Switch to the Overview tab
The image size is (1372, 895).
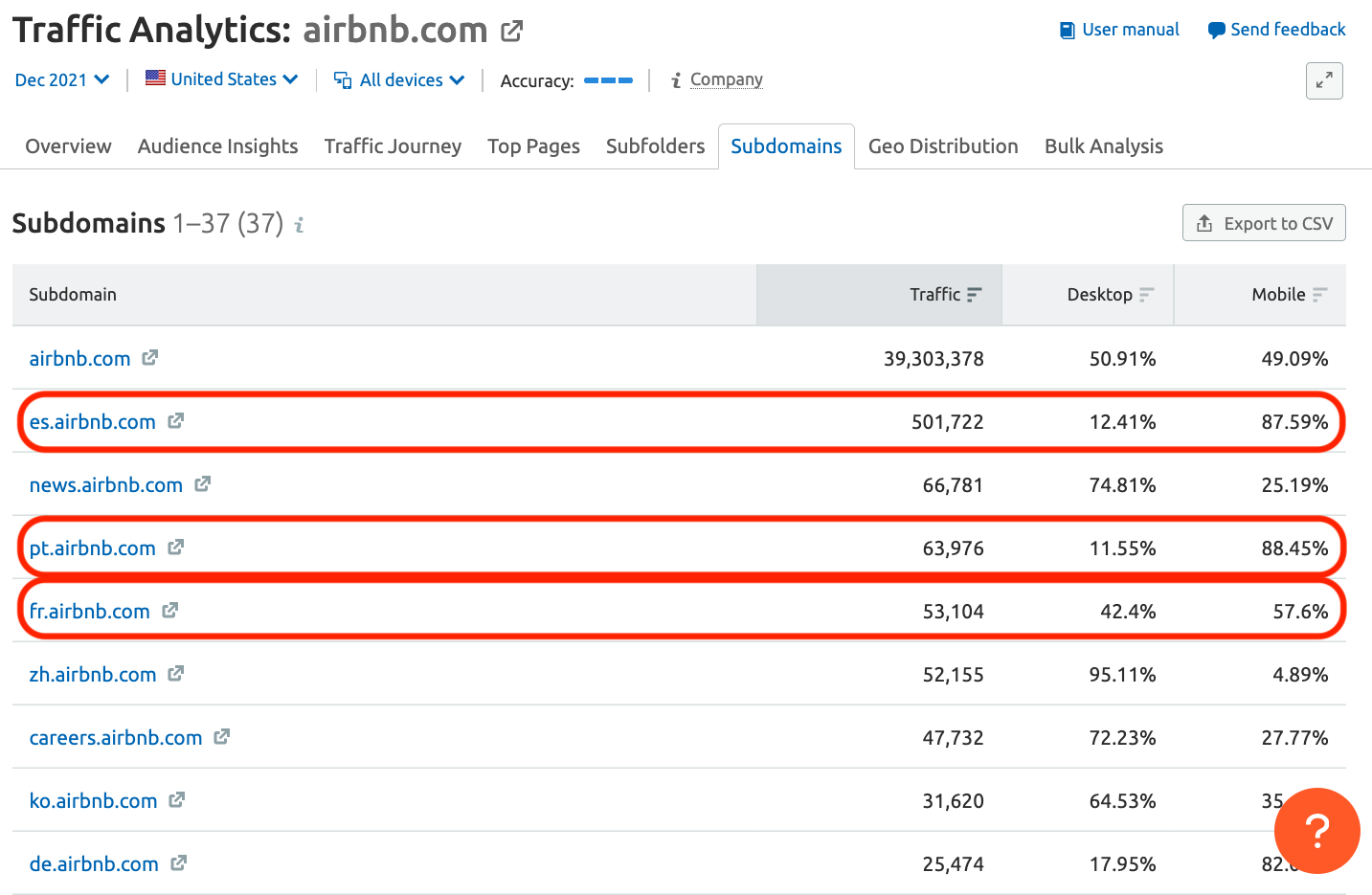coord(68,146)
